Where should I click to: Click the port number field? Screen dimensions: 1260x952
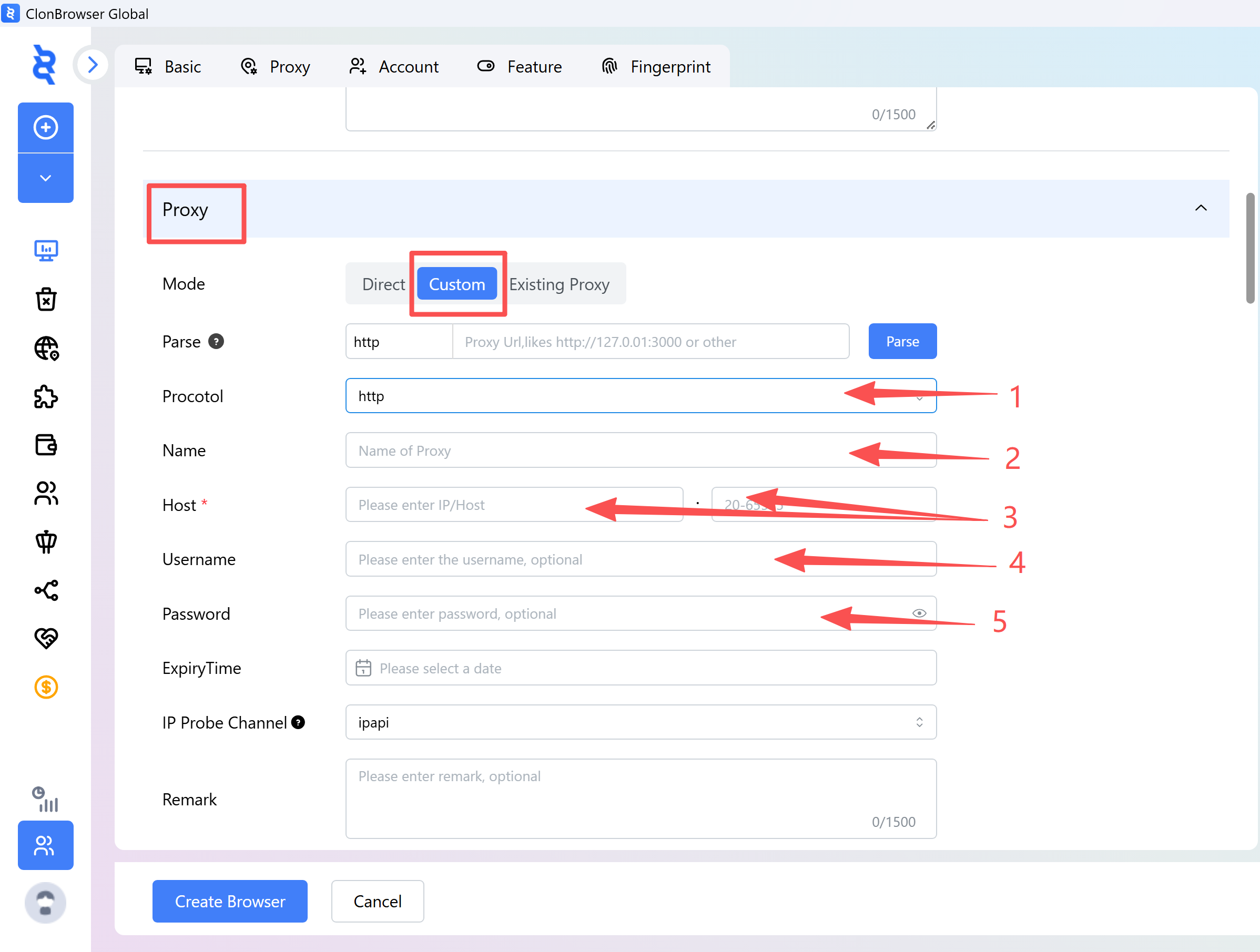(824, 505)
